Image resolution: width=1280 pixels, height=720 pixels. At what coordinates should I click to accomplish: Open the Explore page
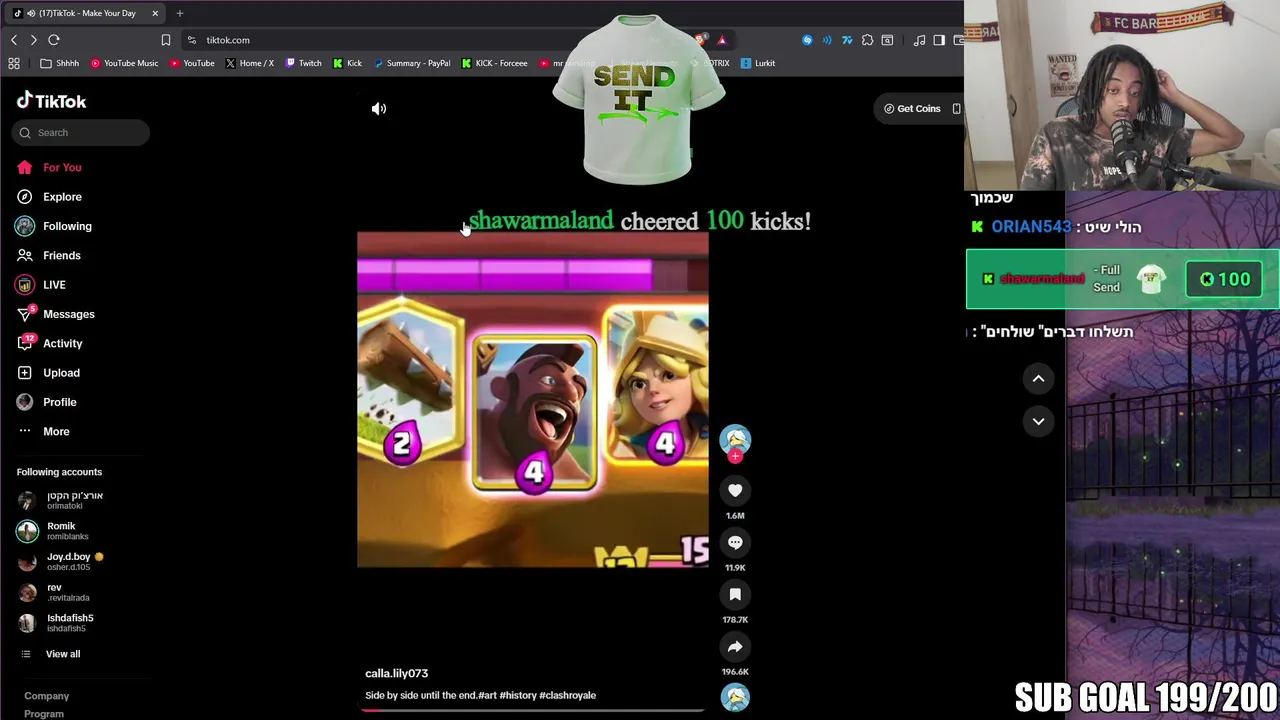pyautogui.click(x=62, y=197)
